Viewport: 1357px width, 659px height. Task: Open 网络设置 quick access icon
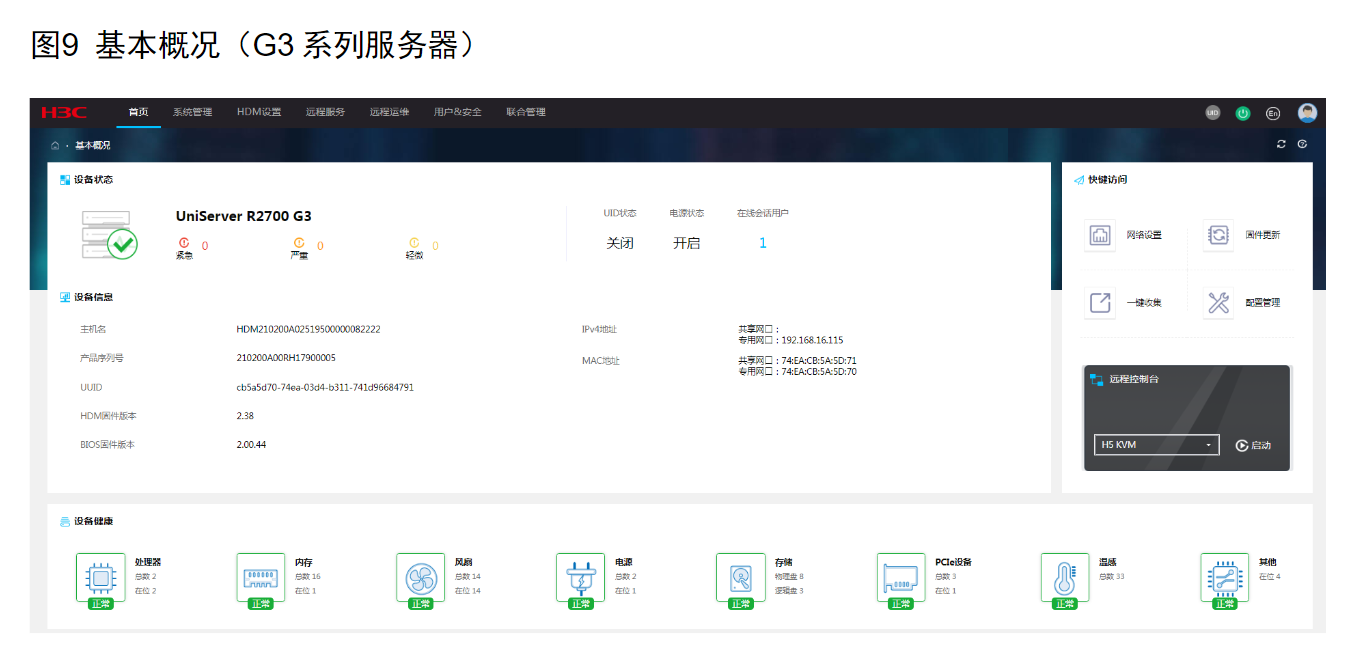[1100, 235]
